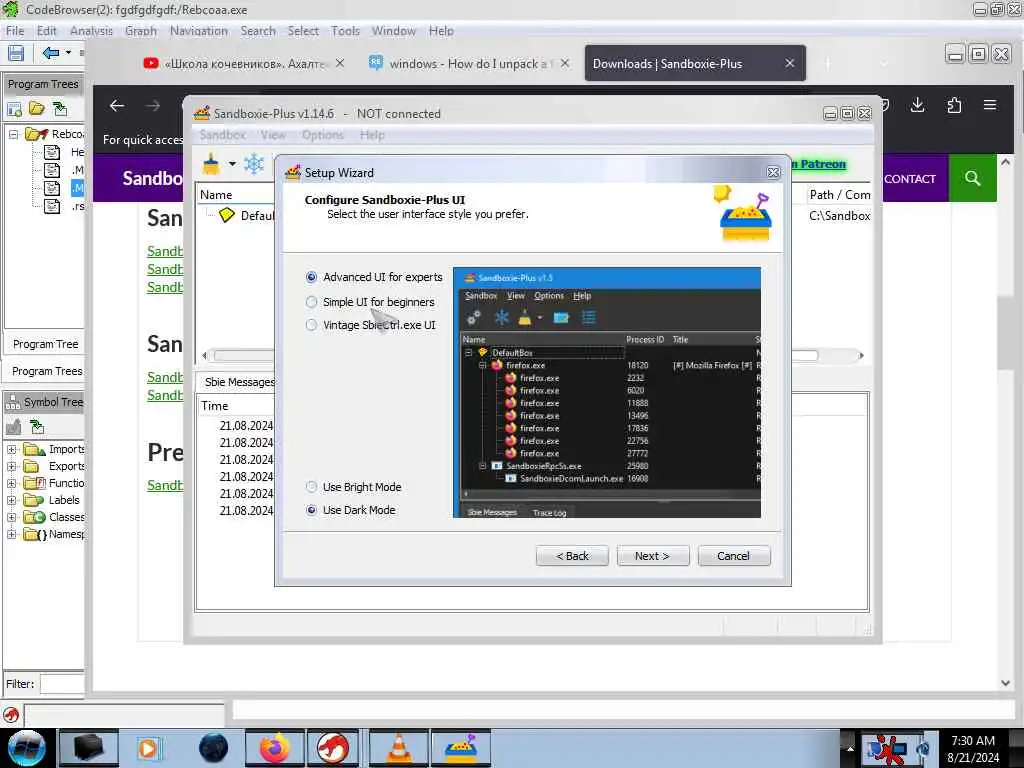Click Symbol Tree gray reference icon
Screen dimensions: 1024x768
14,428
